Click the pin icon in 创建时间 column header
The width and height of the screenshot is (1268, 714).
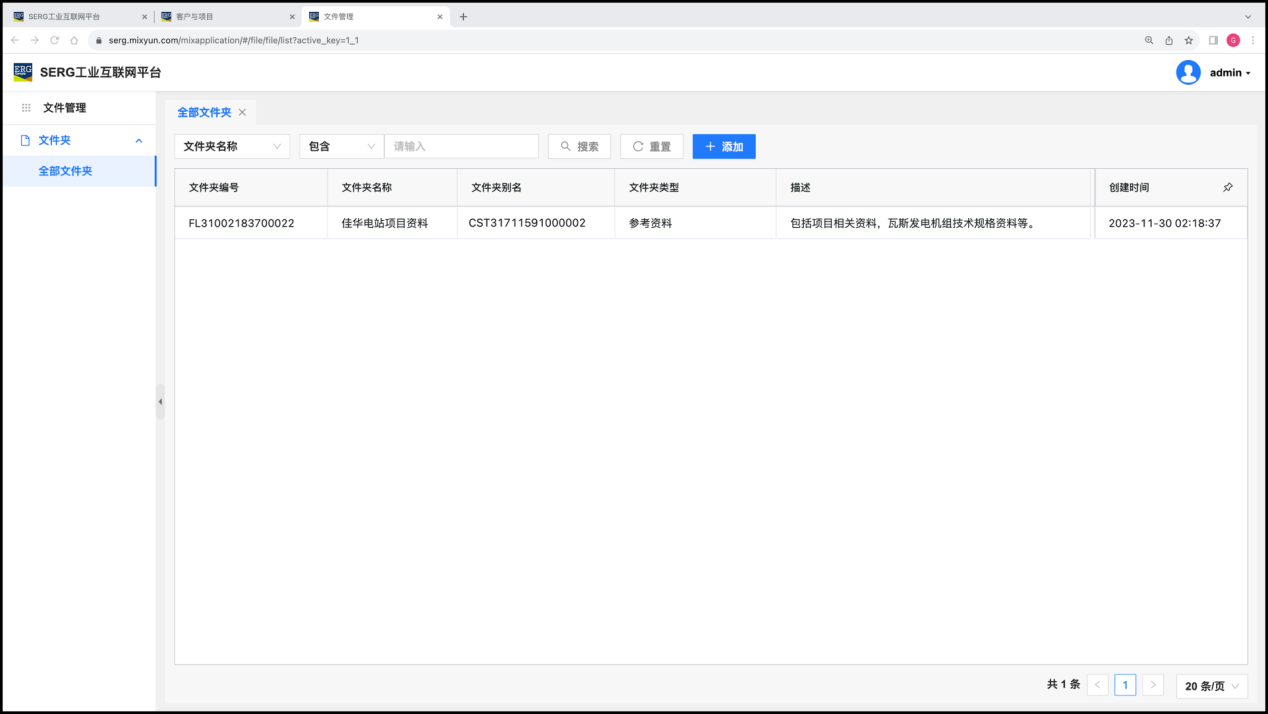point(1228,188)
